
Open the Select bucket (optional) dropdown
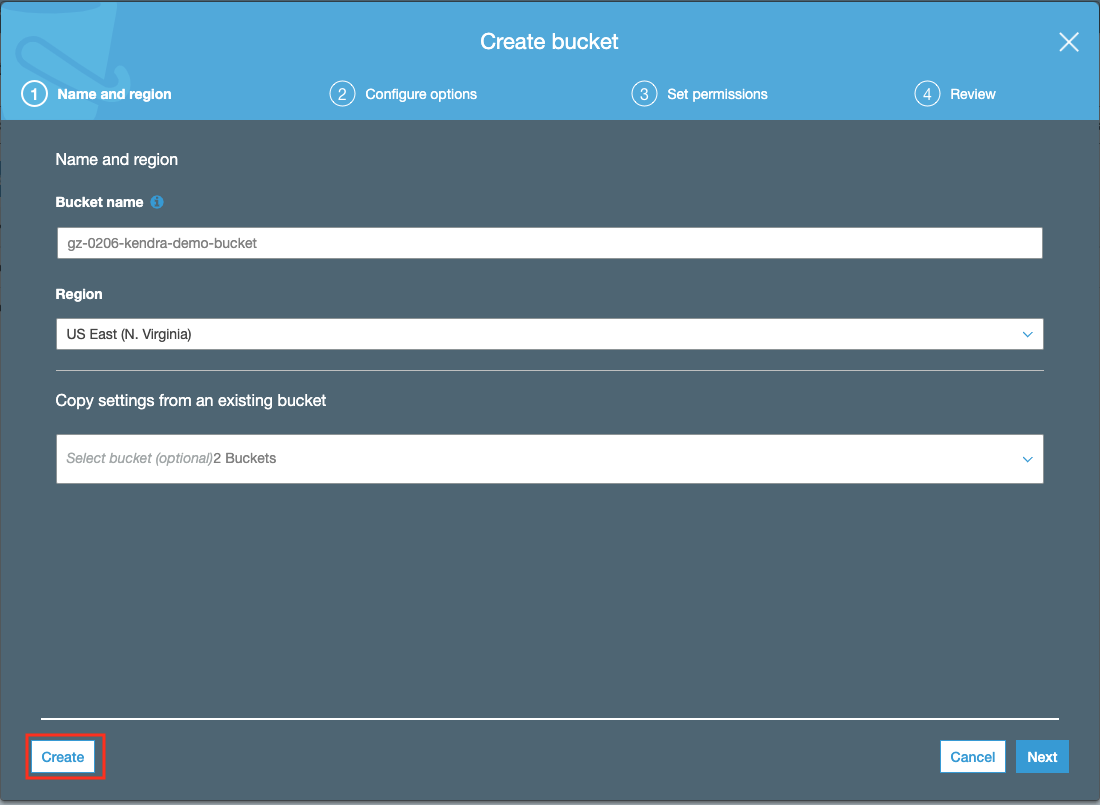click(549, 459)
